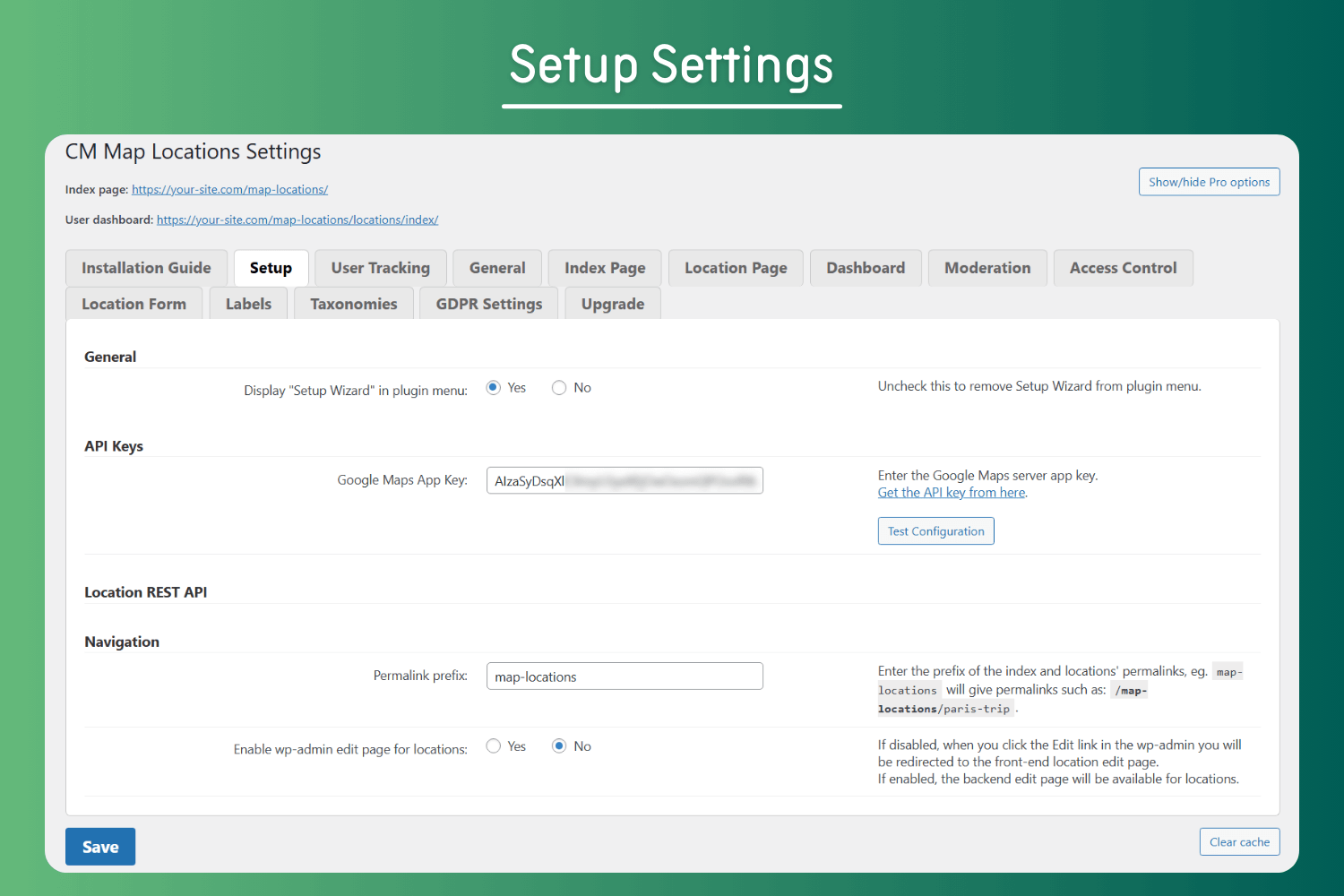Image resolution: width=1344 pixels, height=896 pixels.
Task: Open the Taxonomies tab
Action: click(354, 304)
